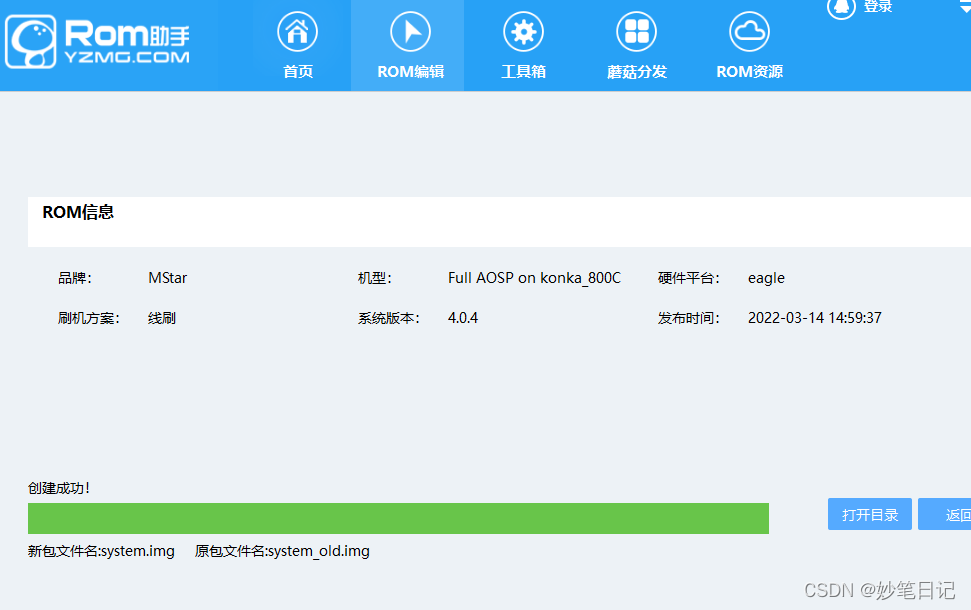This screenshot has height=610, width=971.
Task: Click the green completed progress bar
Action: (x=398, y=518)
